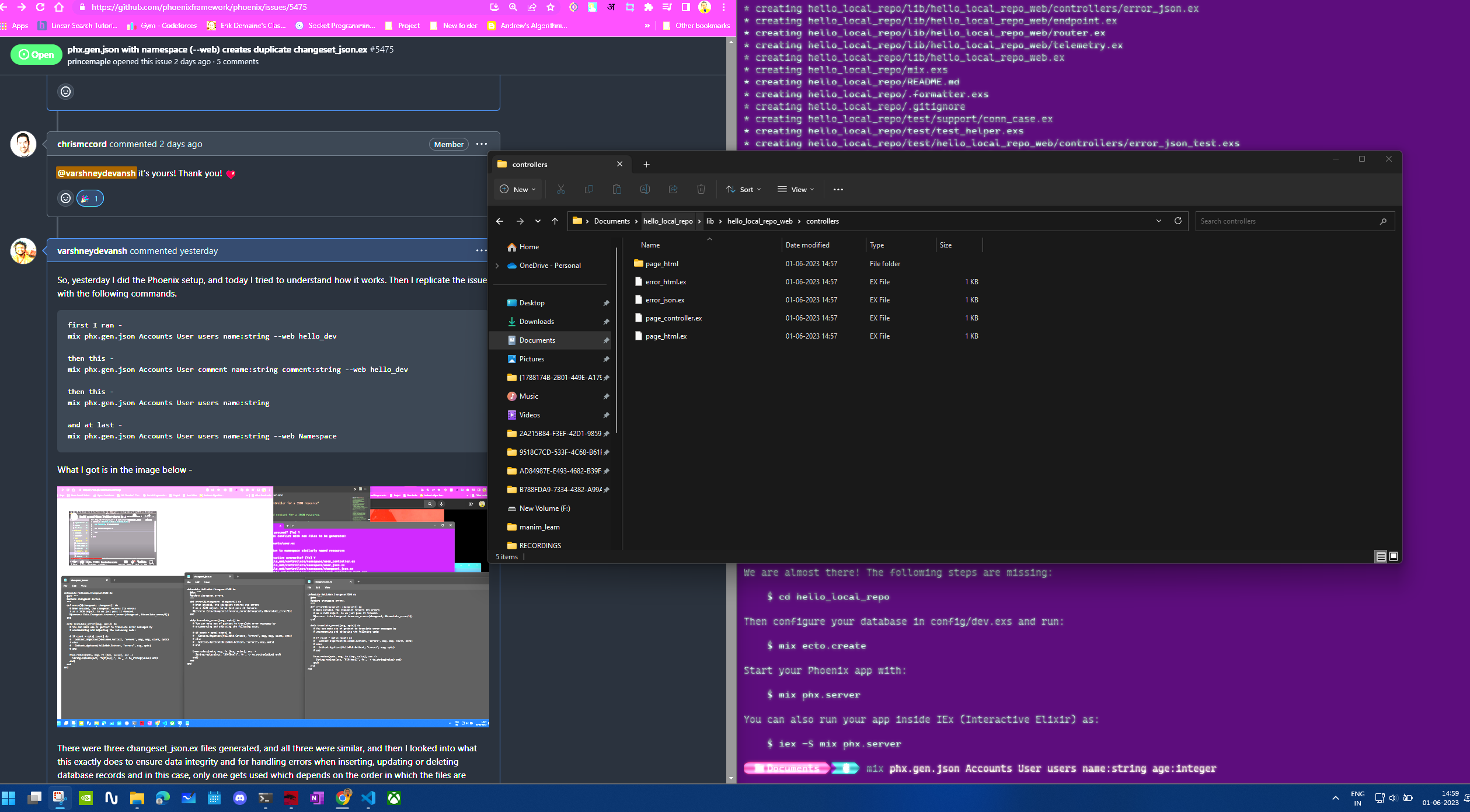Image resolution: width=1470 pixels, height=812 pixels.
Task: Click the @varshneydevansh mention link
Action: (x=96, y=173)
